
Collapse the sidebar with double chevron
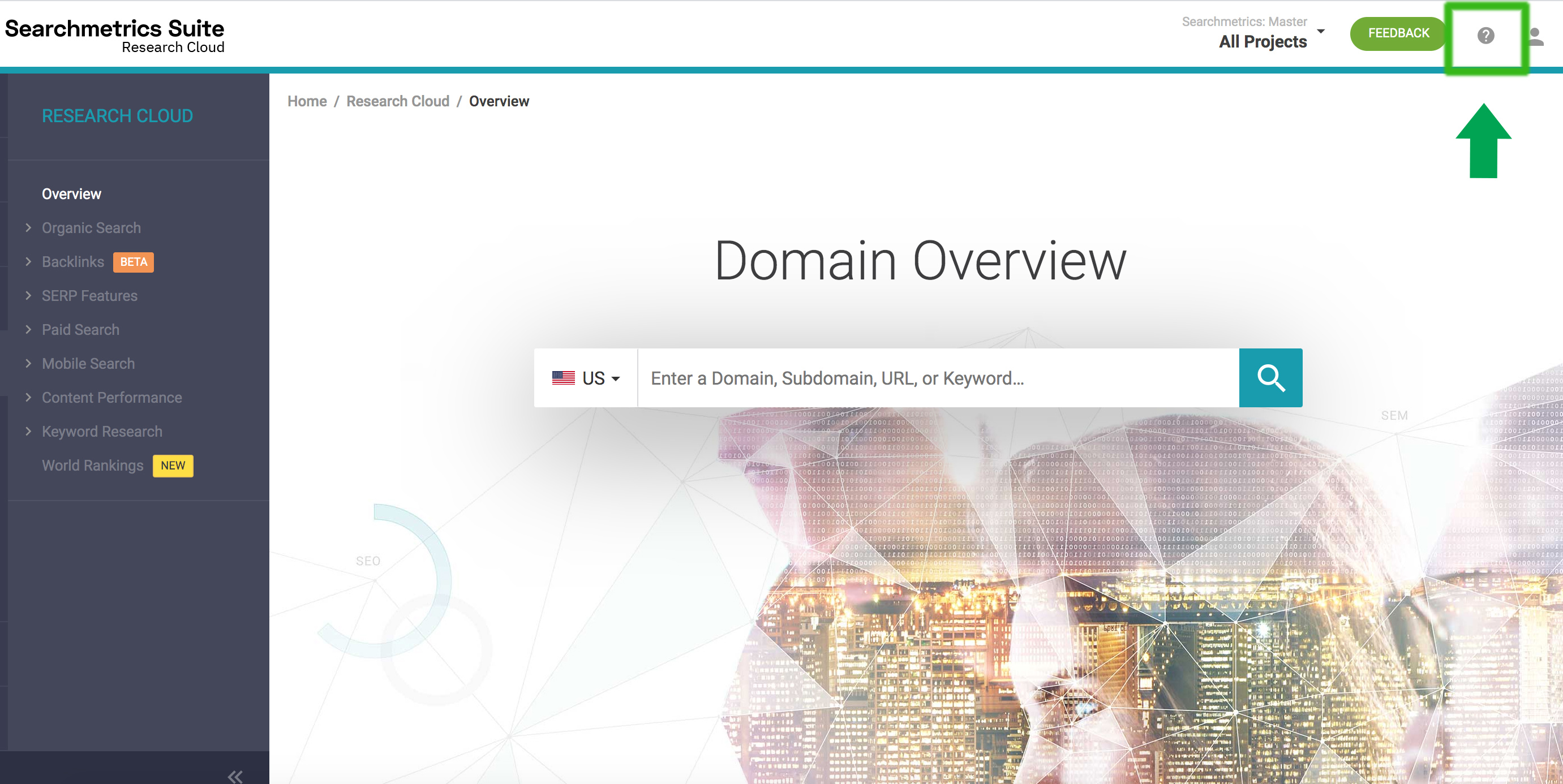(x=235, y=776)
